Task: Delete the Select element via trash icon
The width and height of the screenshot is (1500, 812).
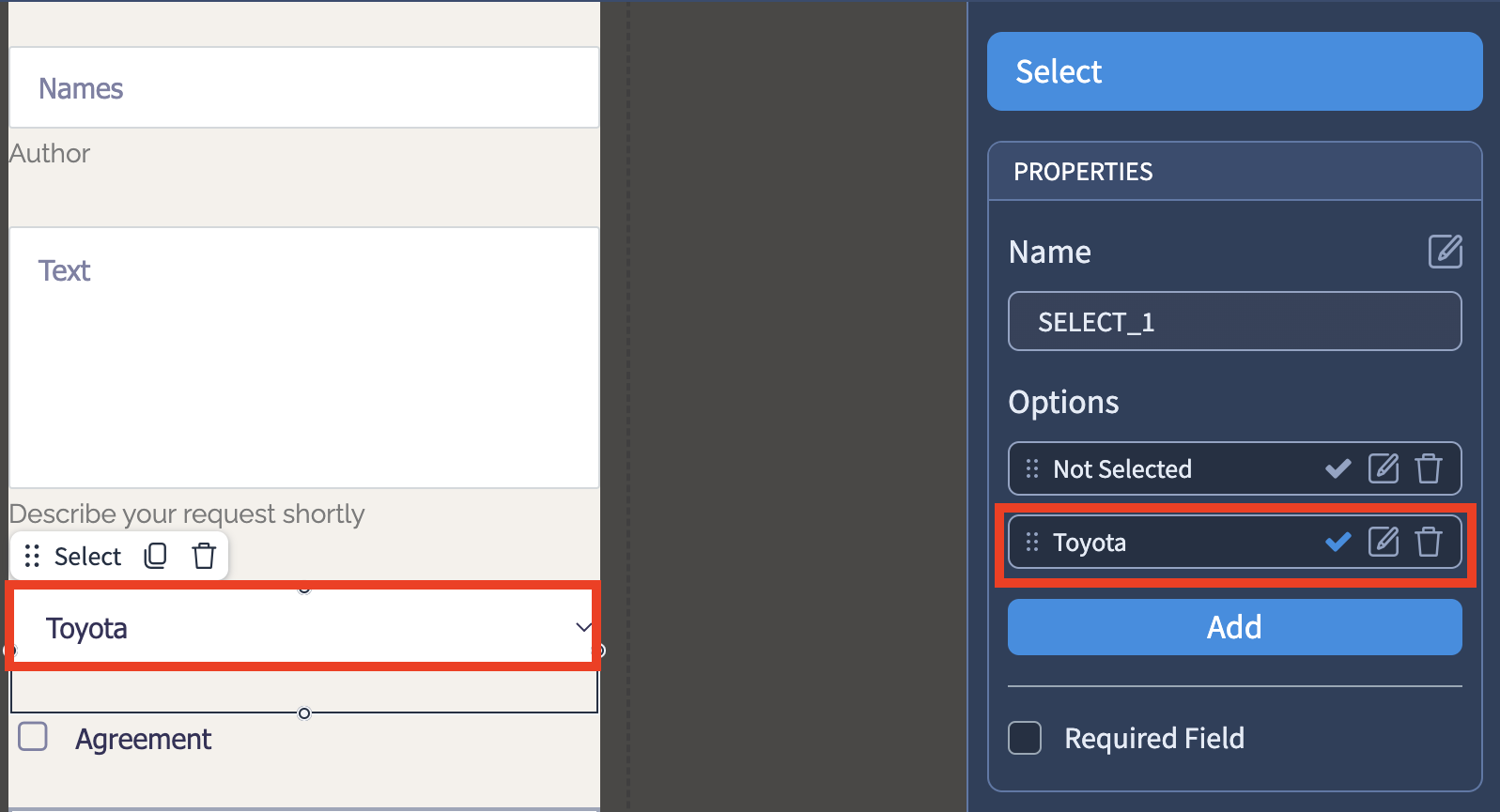Action: click(204, 556)
